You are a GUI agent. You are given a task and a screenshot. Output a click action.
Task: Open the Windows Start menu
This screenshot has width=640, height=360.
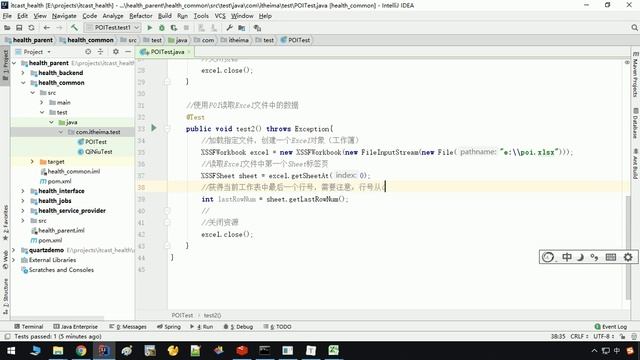pyautogui.click(x=11, y=351)
